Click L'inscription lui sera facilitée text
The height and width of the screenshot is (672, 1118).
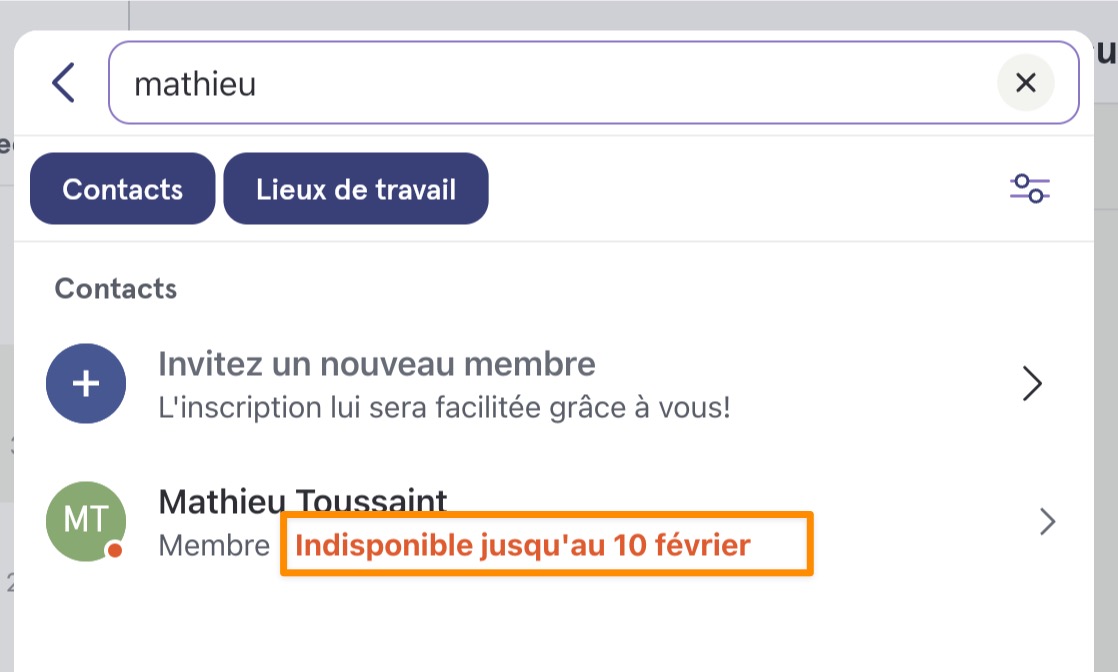point(444,408)
